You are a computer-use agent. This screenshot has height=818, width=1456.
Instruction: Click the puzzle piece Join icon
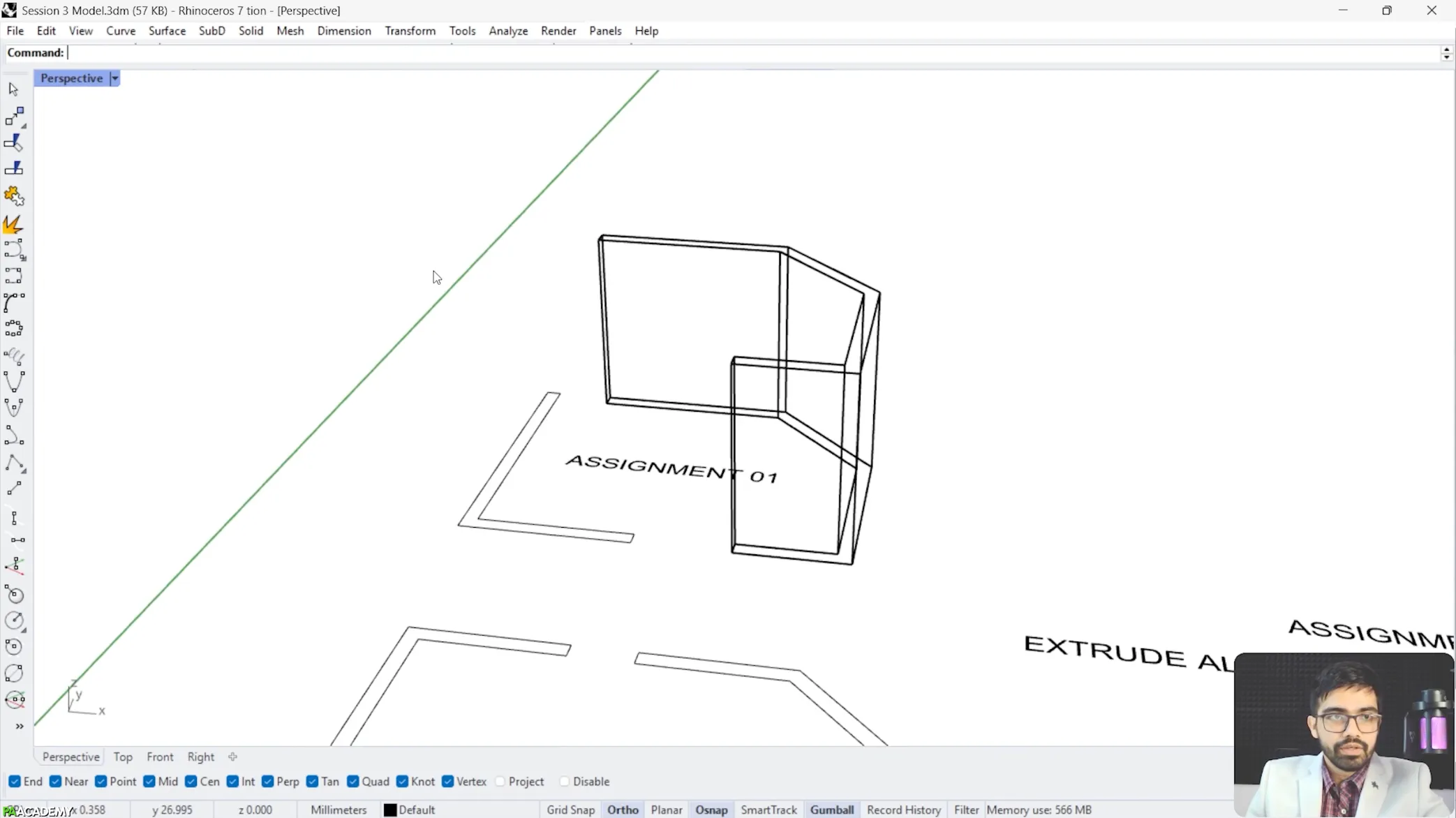[x=13, y=196]
